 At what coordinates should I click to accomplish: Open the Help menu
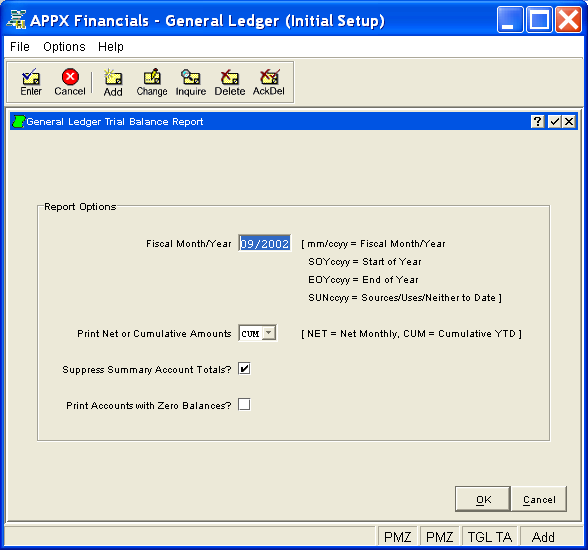tap(111, 47)
